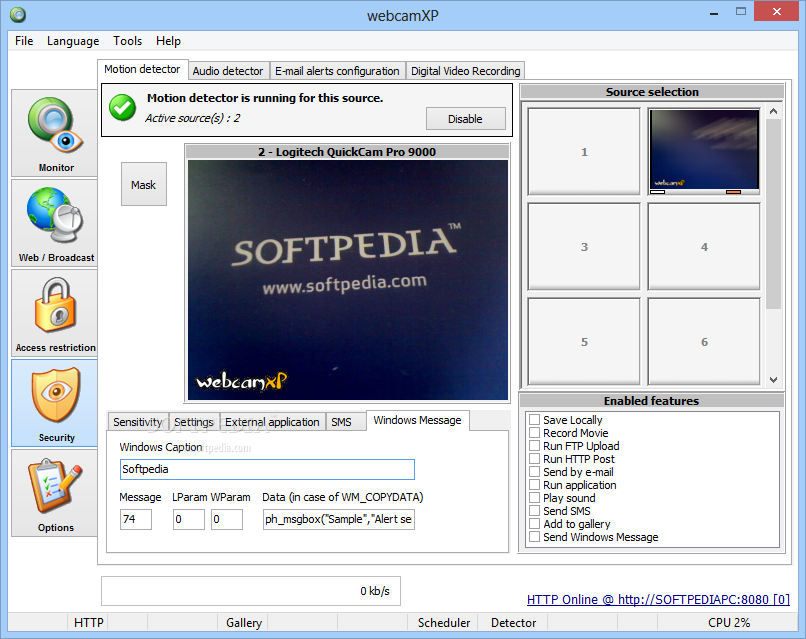
Task: Select source slot 1
Action: [584, 152]
